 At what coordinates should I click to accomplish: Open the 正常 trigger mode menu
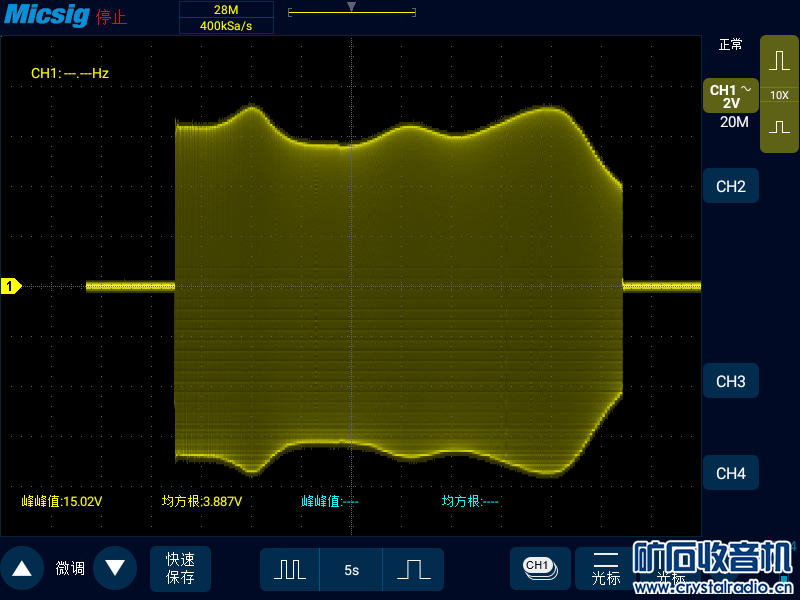[730, 45]
